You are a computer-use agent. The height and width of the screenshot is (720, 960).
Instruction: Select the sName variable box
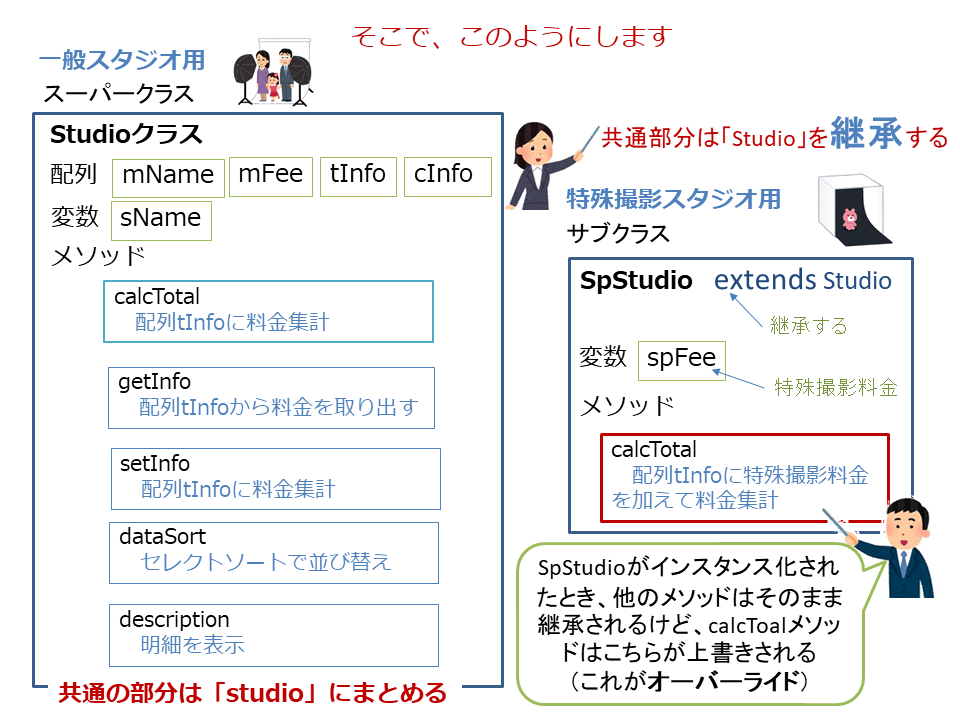point(161,220)
